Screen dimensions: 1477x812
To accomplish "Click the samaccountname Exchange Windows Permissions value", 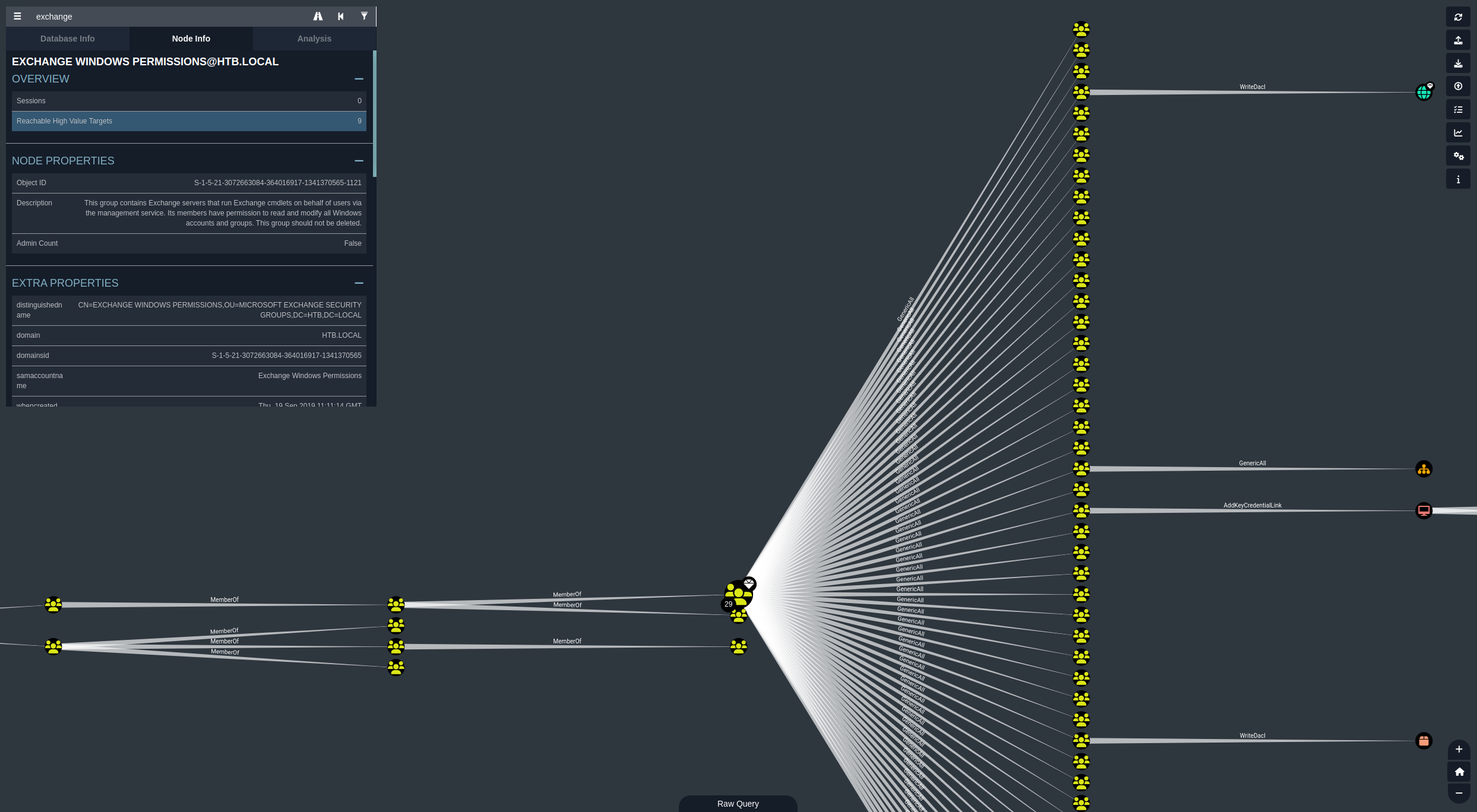I will click(310, 376).
